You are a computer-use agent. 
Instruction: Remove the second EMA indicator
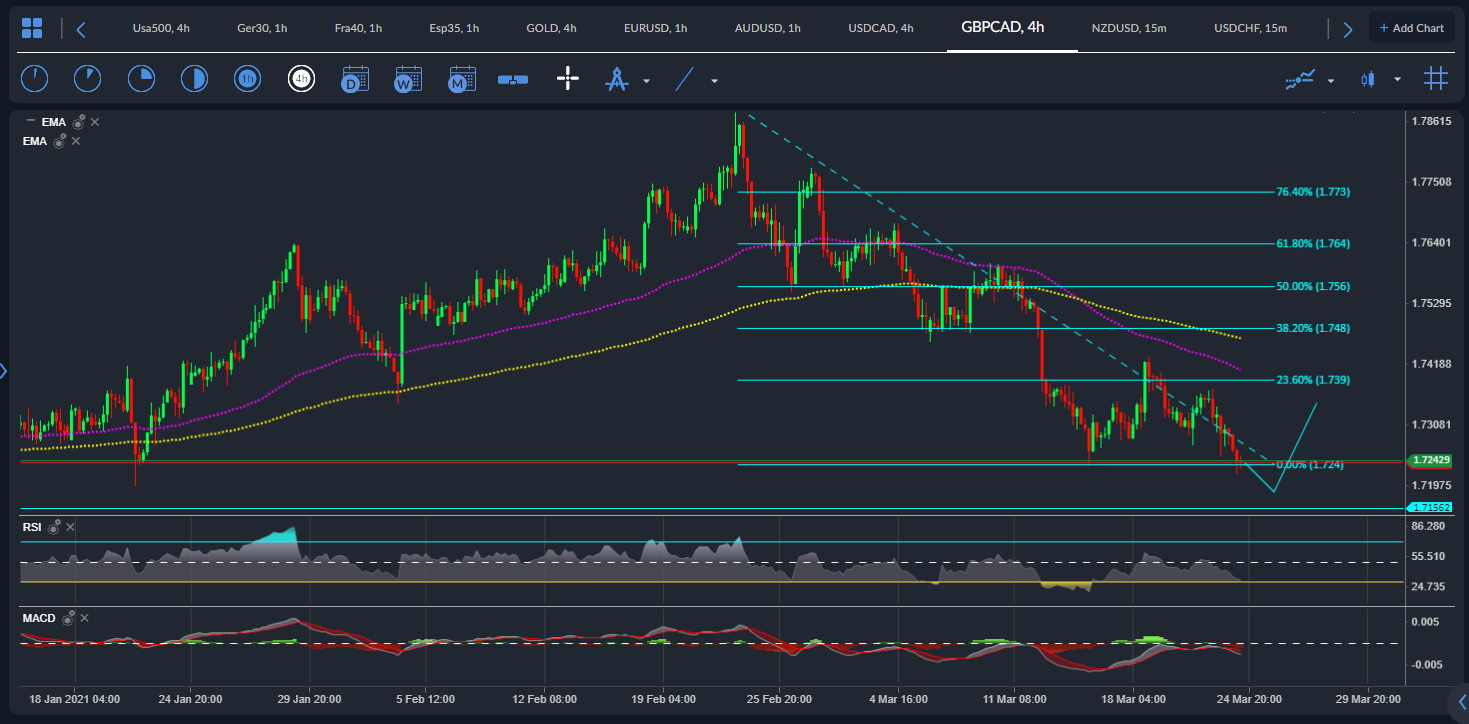pyautogui.click(x=76, y=141)
